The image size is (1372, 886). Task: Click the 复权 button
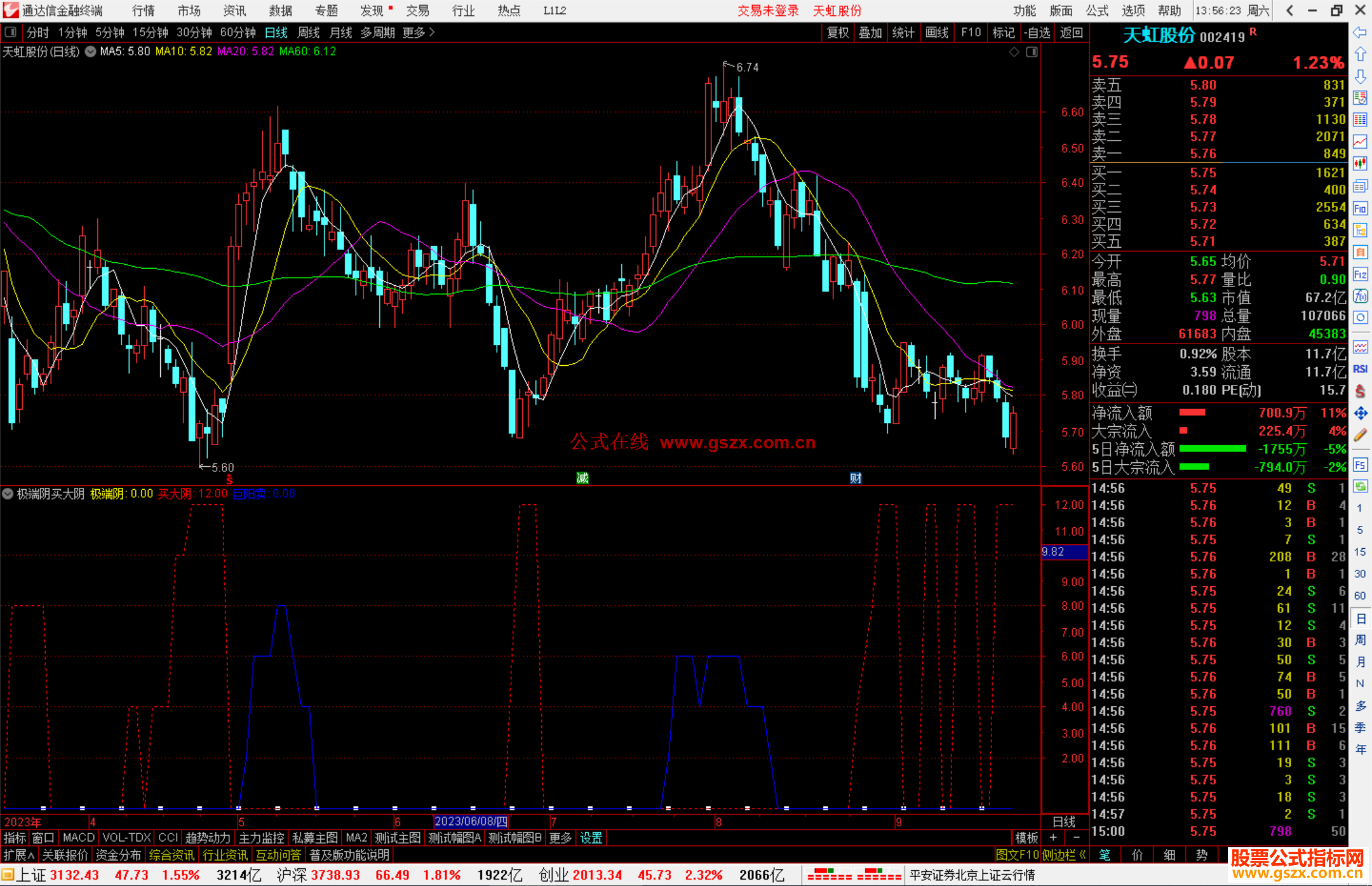point(837,32)
